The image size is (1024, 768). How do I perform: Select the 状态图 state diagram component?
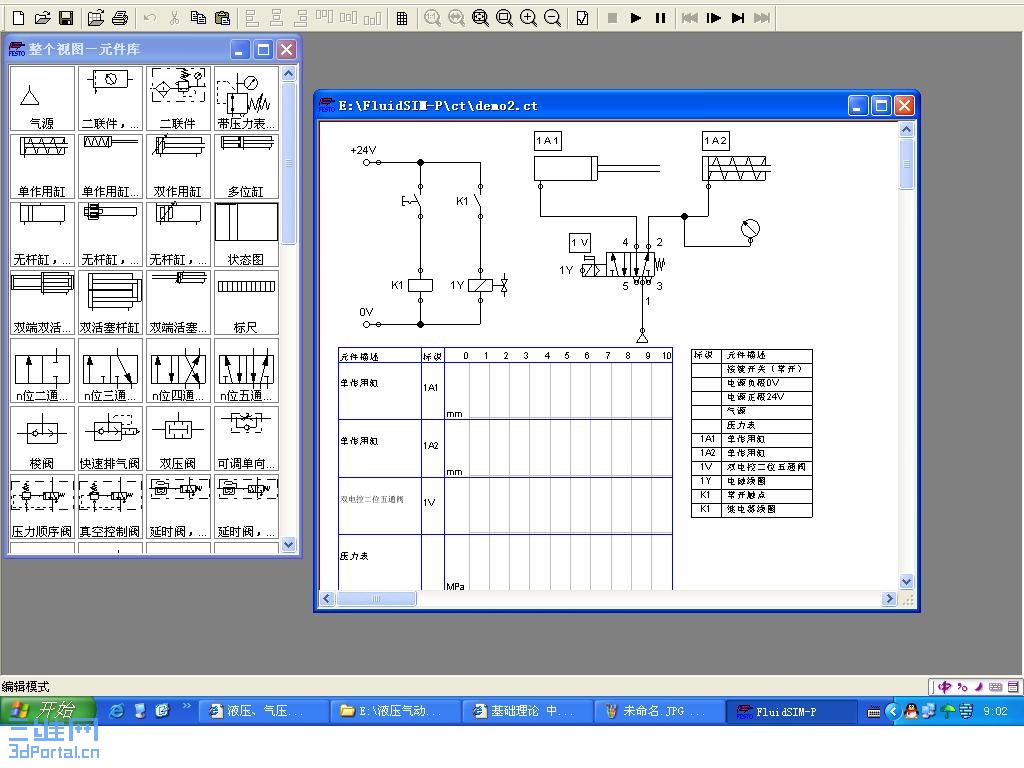[x=246, y=234]
